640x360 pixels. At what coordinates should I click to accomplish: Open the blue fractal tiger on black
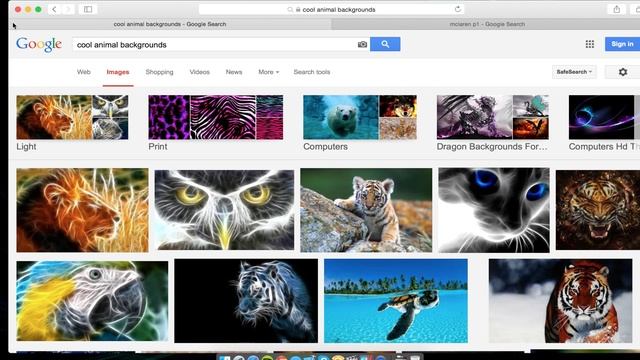point(246,301)
